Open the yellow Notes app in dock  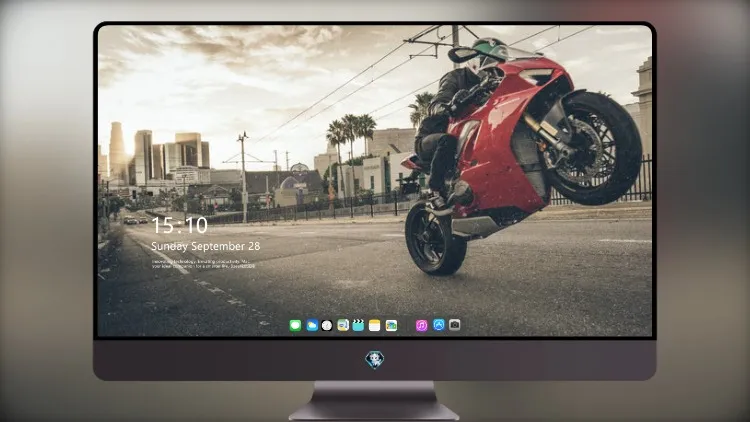click(375, 325)
